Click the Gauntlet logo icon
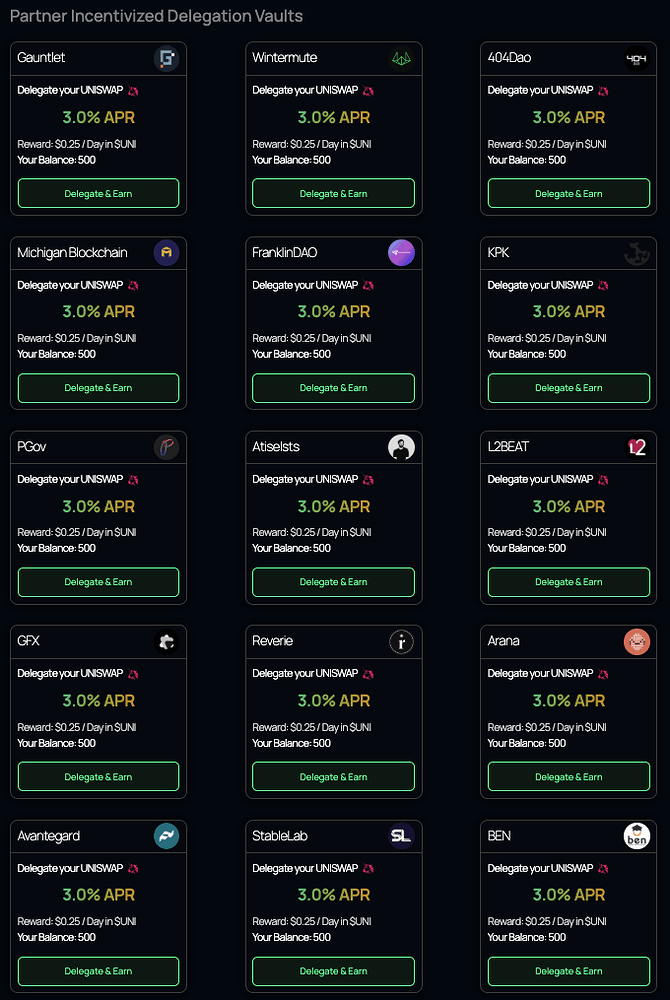 [x=167, y=59]
